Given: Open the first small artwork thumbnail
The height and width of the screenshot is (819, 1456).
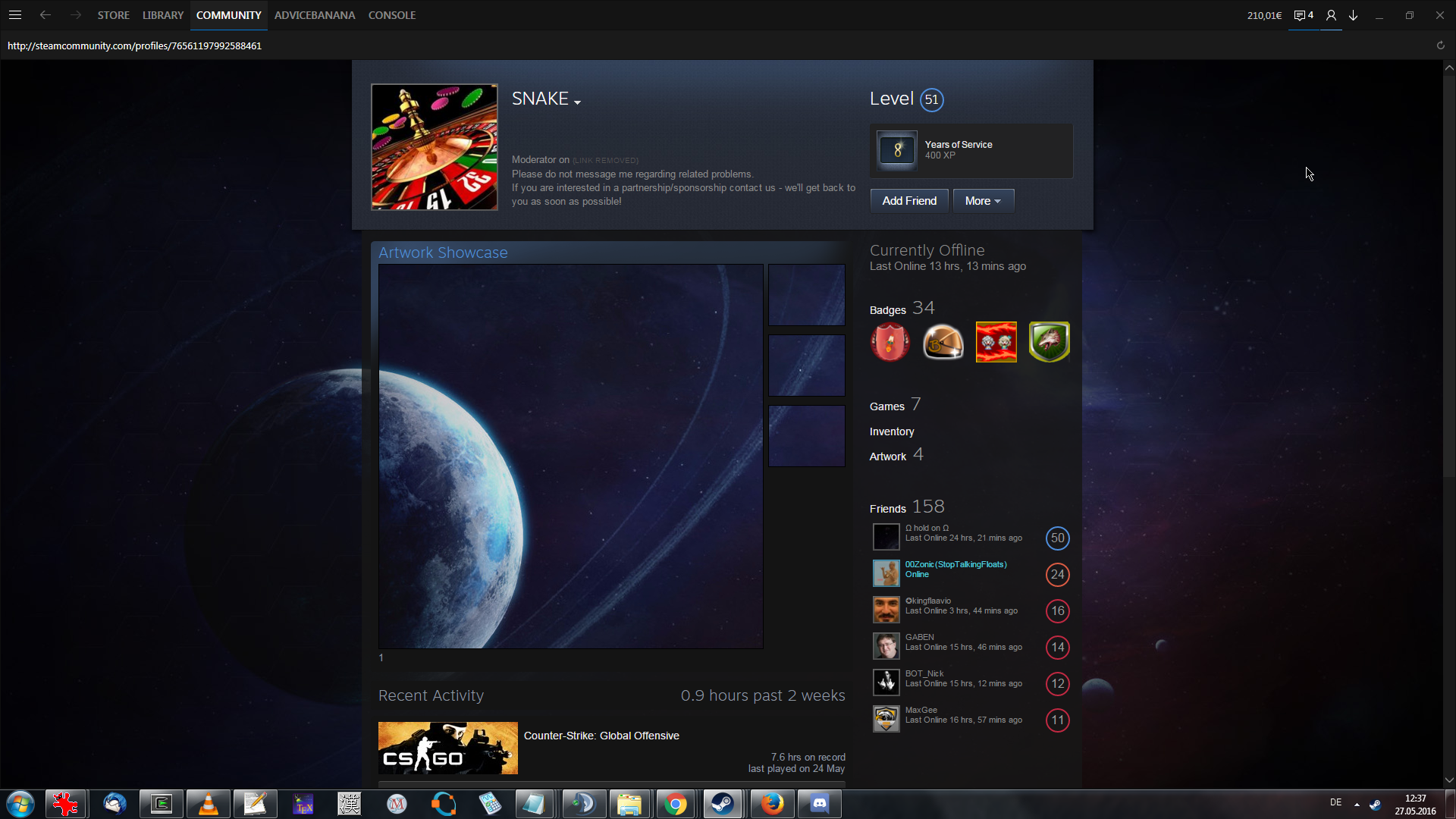Looking at the screenshot, I should (806, 295).
